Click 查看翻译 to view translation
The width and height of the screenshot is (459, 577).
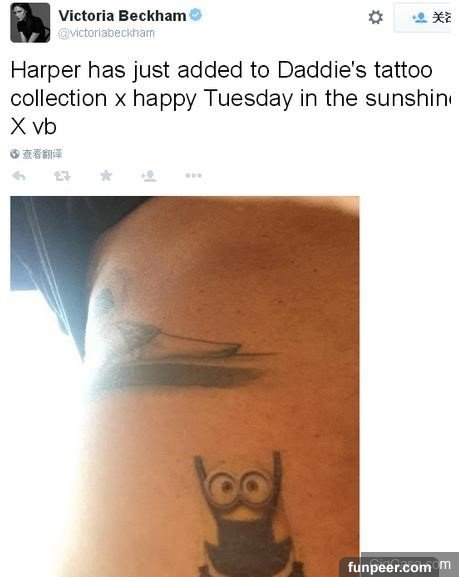(42, 154)
